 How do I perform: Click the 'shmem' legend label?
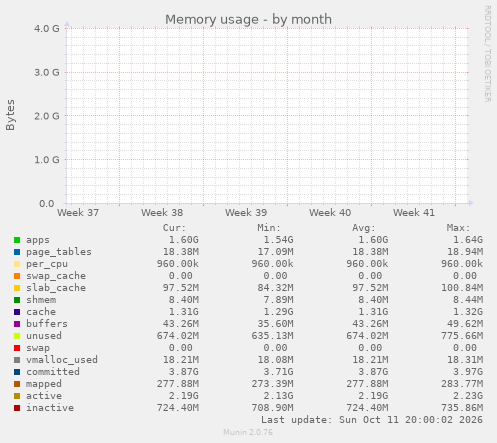[41, 300]
